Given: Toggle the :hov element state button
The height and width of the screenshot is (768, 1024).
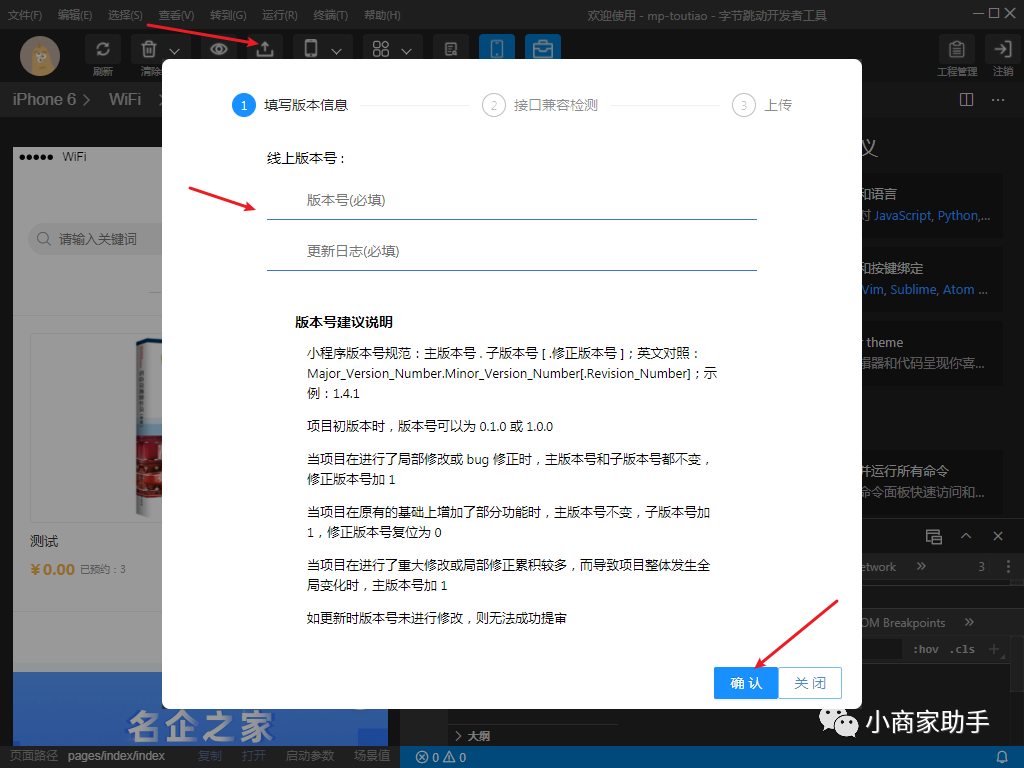Looking at the screenshot, I should pyautogui.click(x=925, y=649).
